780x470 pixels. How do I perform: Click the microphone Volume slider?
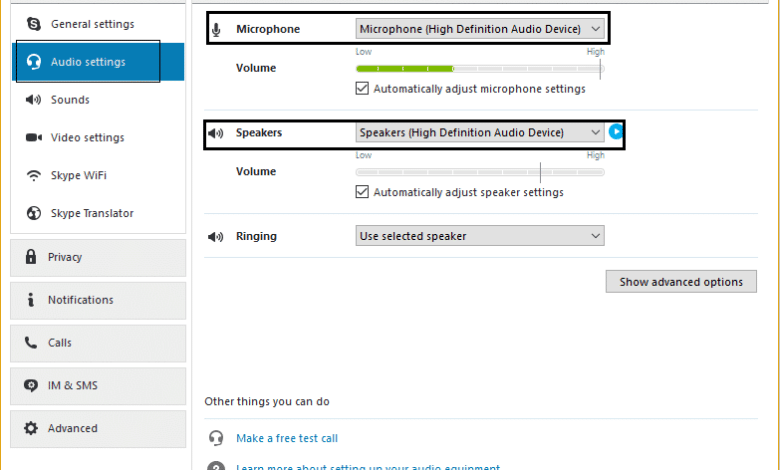pos(480,69)
